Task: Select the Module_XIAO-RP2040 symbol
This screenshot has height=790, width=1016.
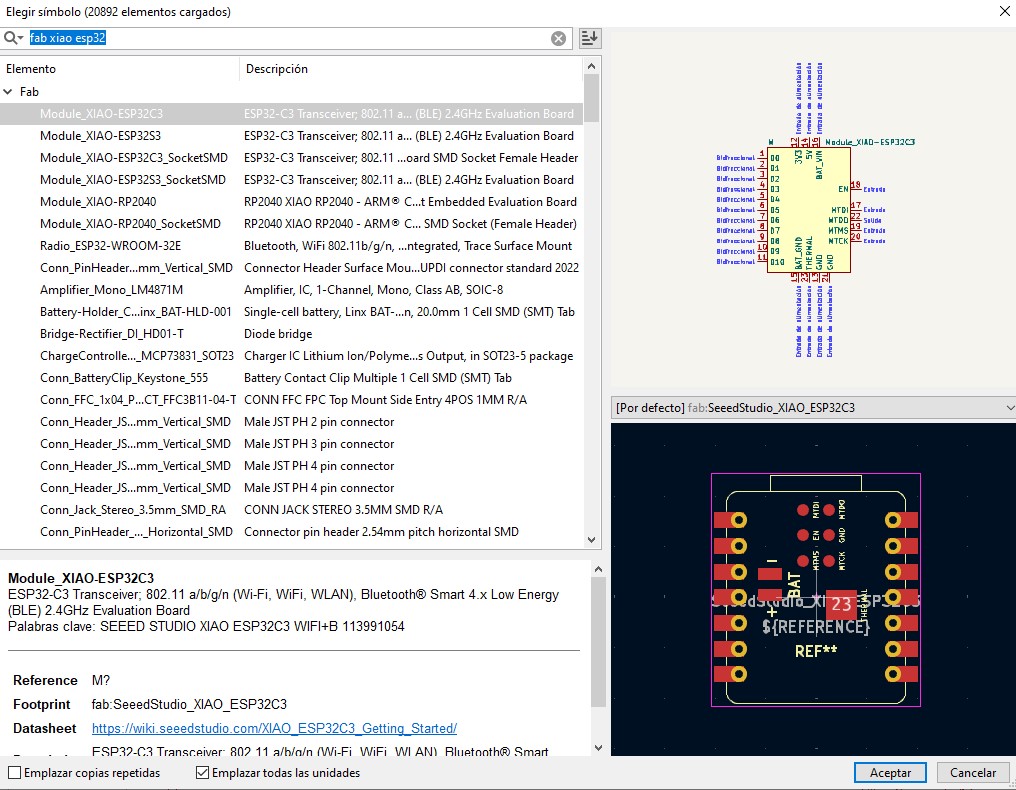Action: [x=292, y=202]
